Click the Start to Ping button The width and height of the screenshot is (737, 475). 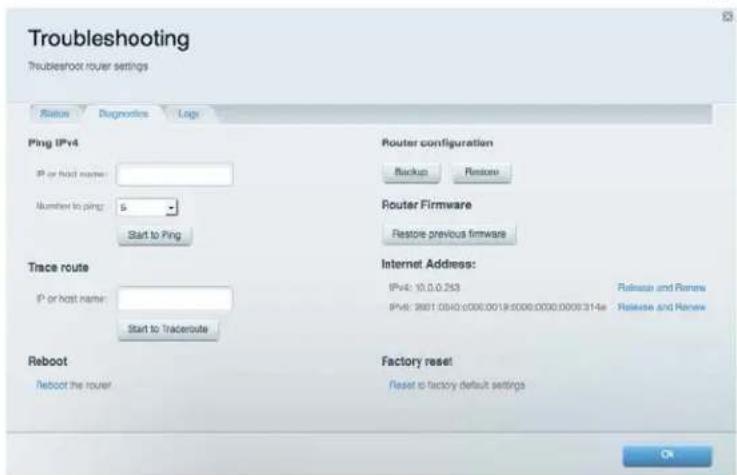pyautogui.click(x=155, y=235)
